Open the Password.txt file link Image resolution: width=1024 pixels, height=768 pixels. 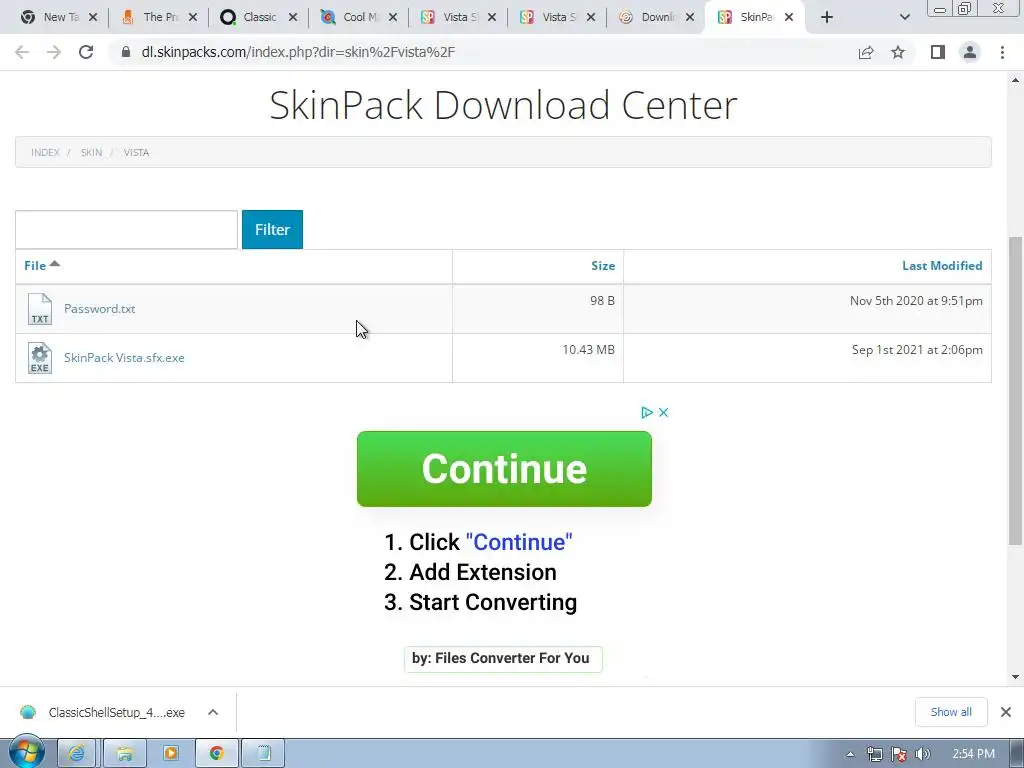click(99, 309)
